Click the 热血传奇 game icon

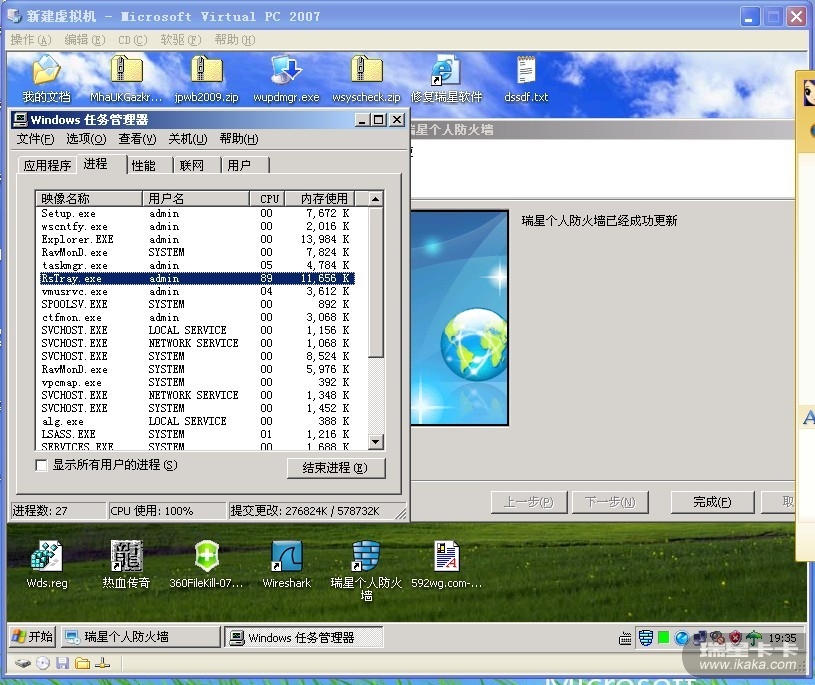point(126,558)
